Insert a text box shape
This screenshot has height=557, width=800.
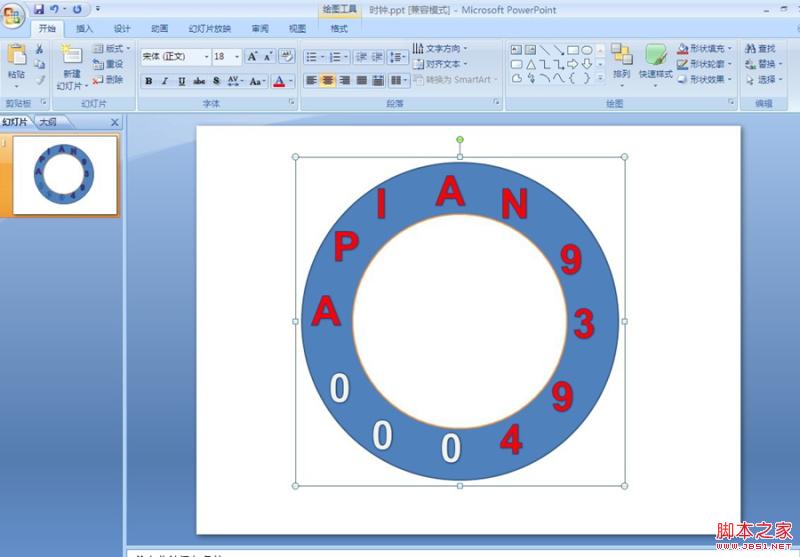click(x=516, y=50)
